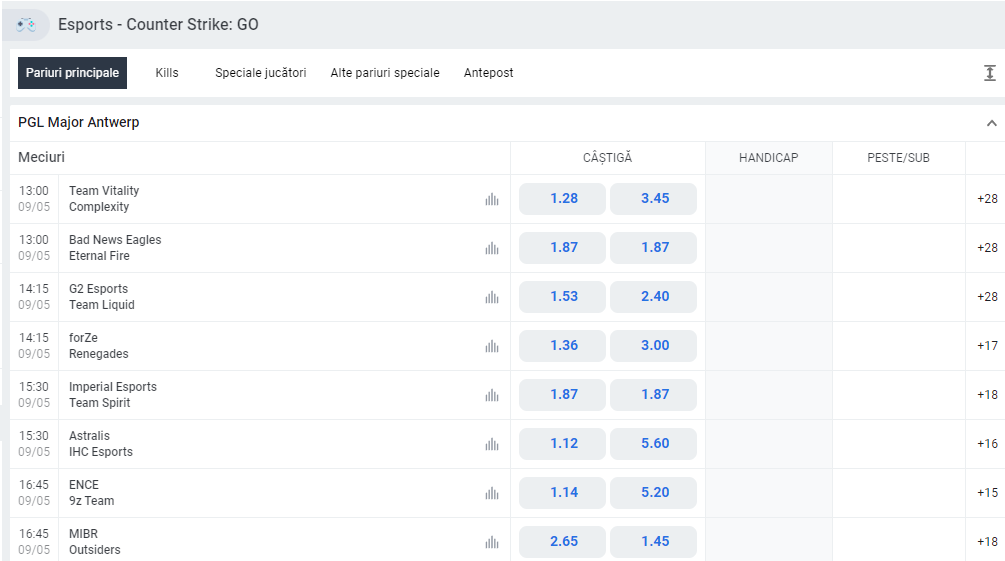1005x561 pixels.
Task: Expand +16 more bets for Astralis match
Action: pyautogui.click(x=987, y=444)
